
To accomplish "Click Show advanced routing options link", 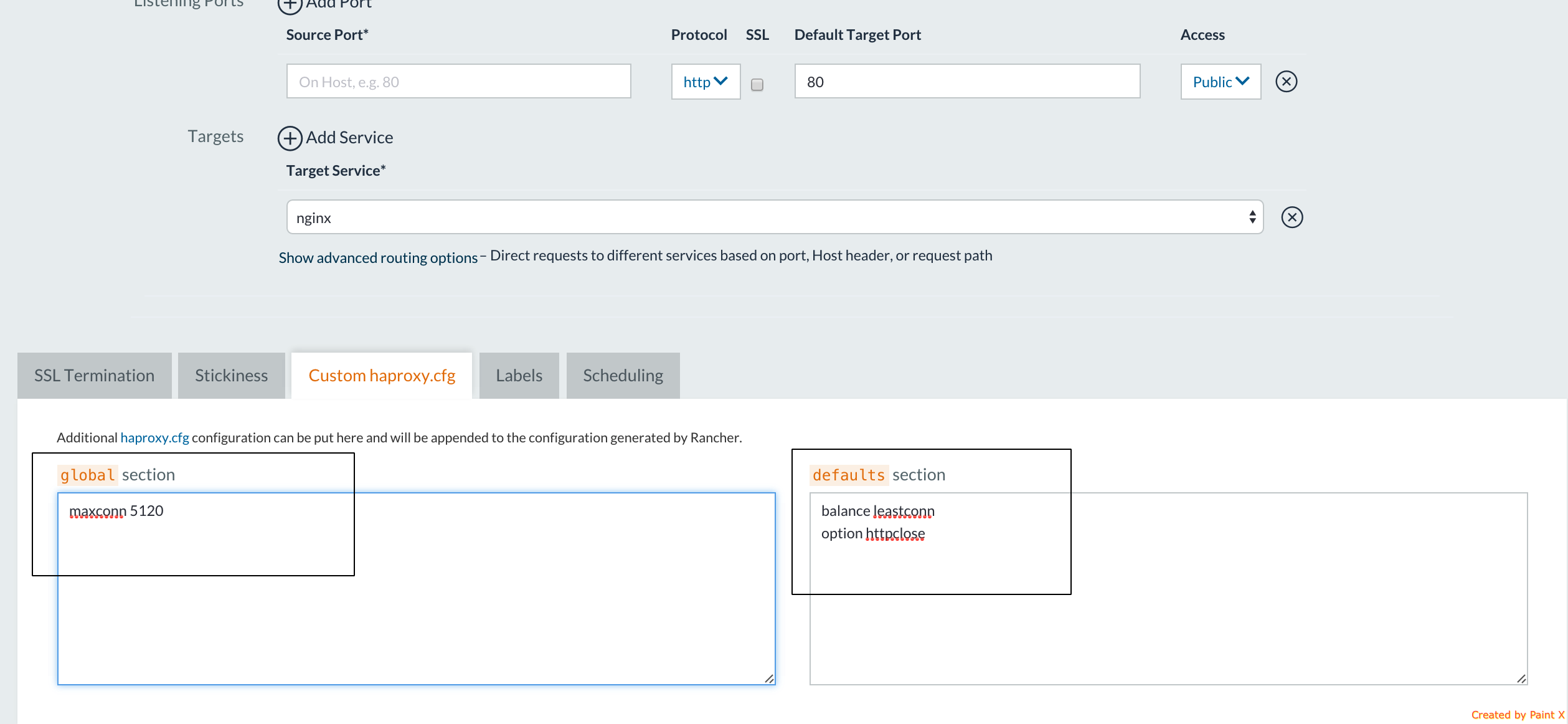I will tap(377, 257).
